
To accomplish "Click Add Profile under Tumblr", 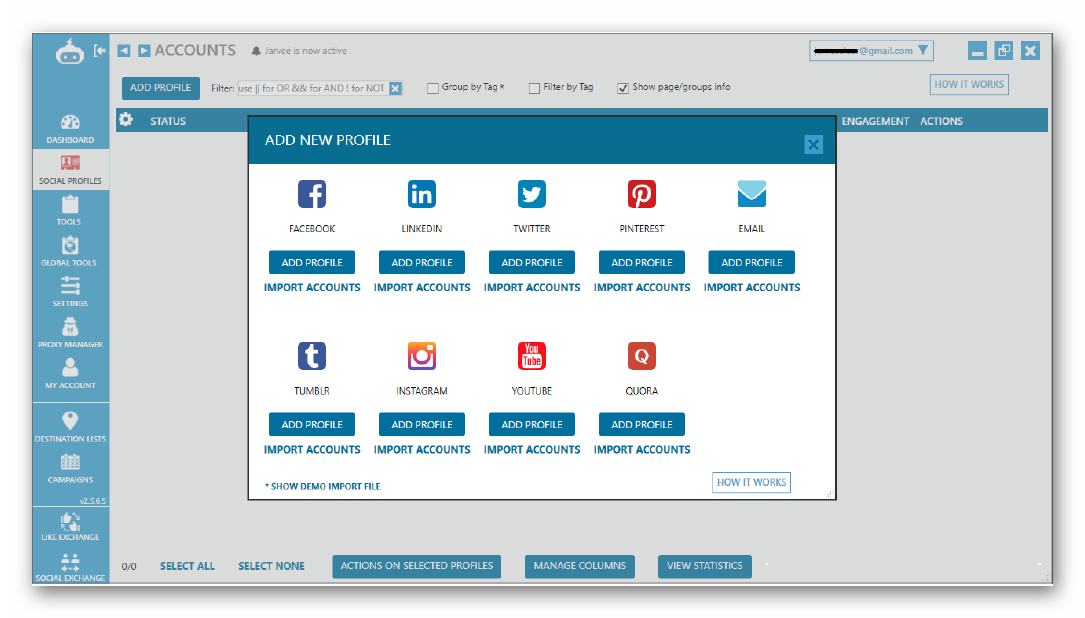I will 311,424.
